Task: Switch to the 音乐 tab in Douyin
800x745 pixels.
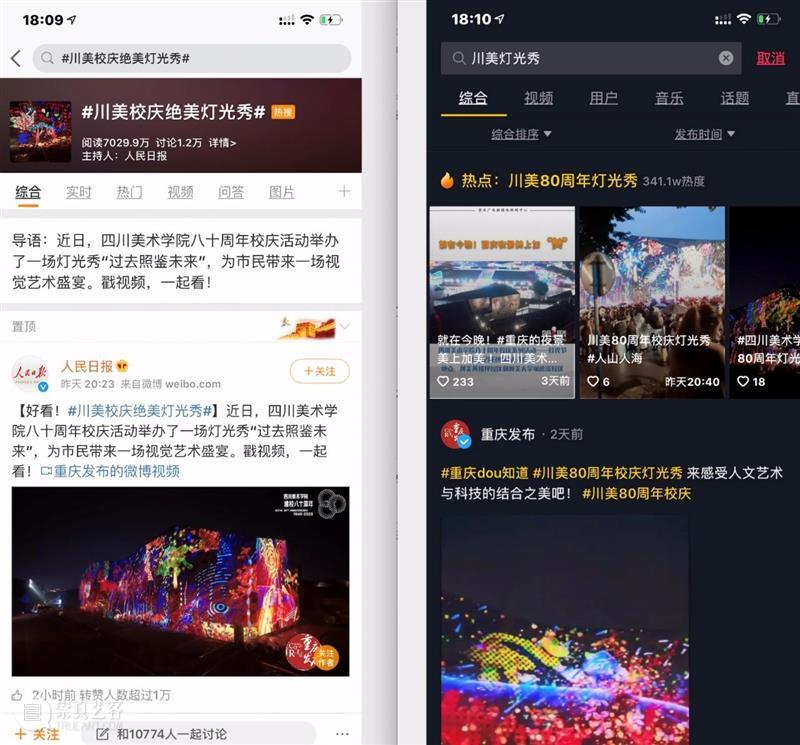Action: coord(669,98)
